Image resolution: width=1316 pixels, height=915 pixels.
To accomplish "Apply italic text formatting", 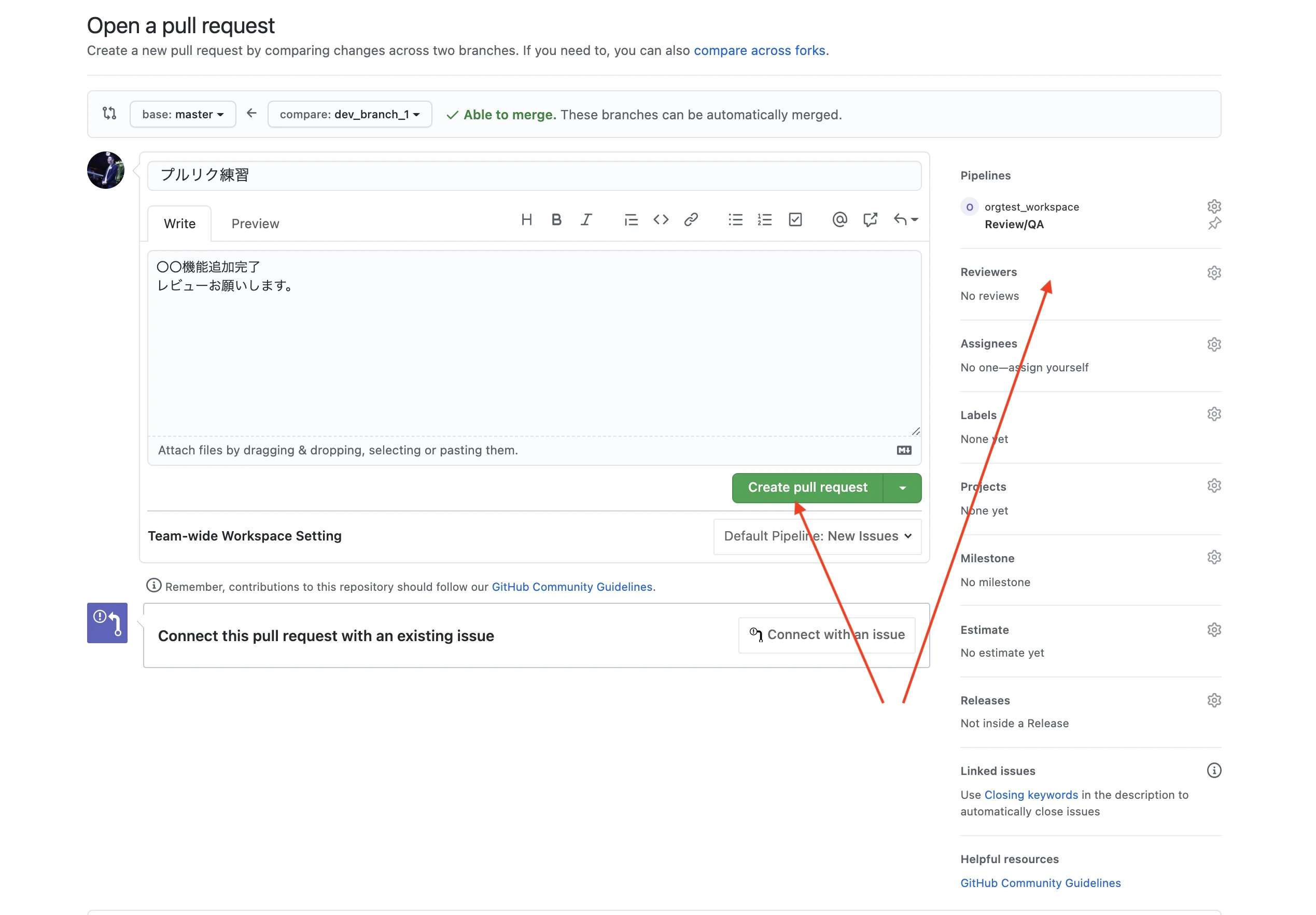I will click(585, 219).
